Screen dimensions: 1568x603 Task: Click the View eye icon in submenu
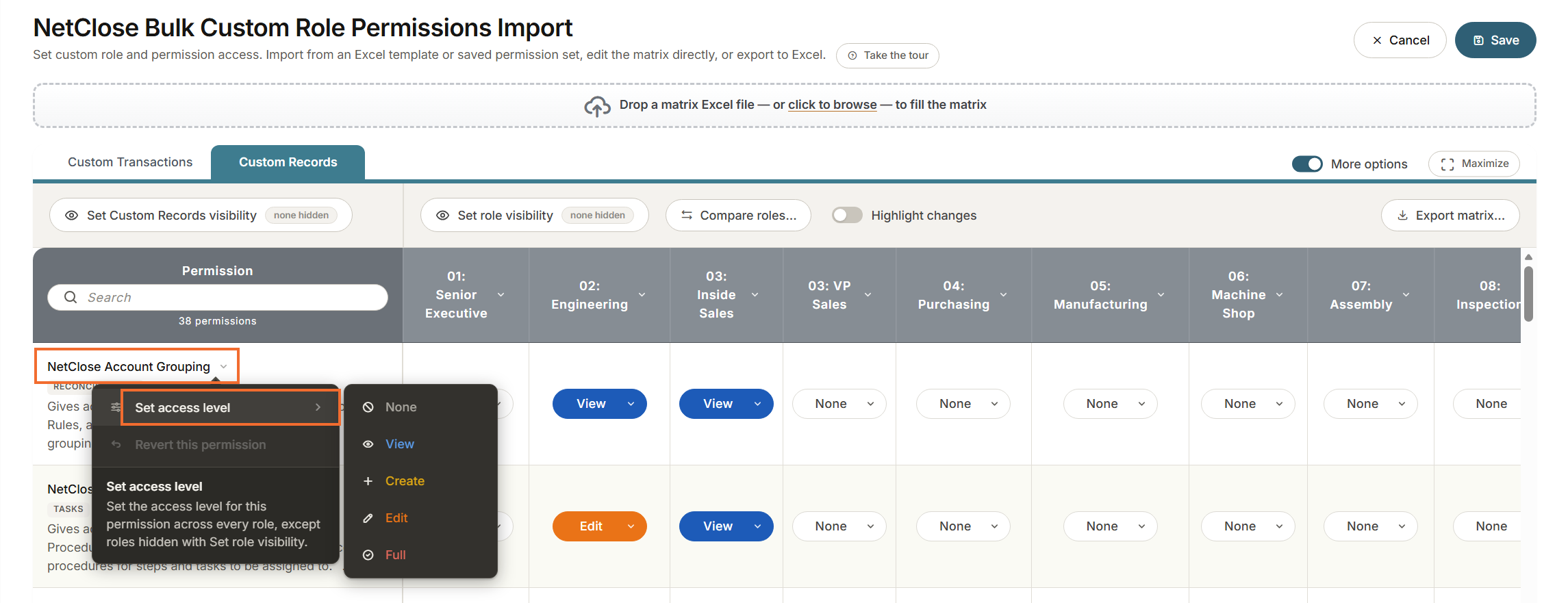pyautogui.click(x=368, y=444)
